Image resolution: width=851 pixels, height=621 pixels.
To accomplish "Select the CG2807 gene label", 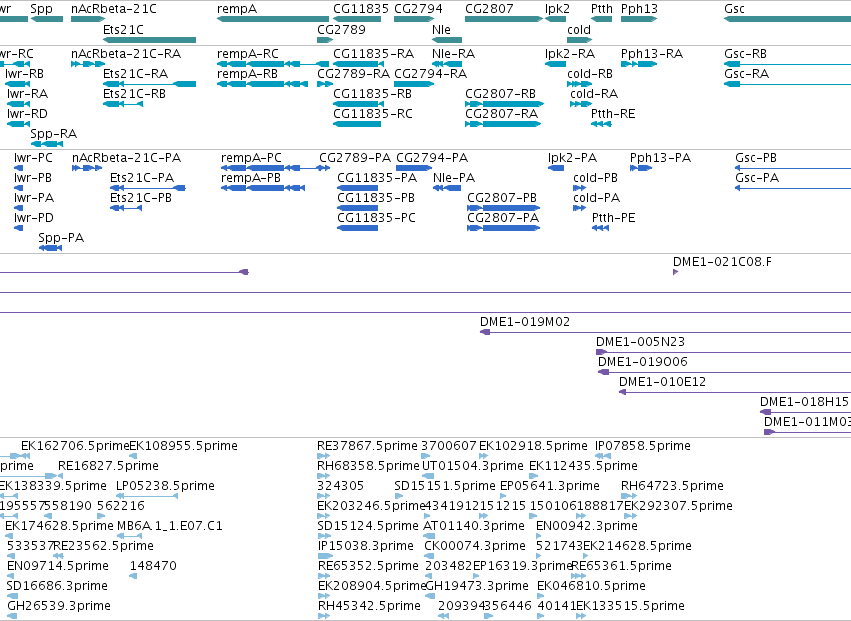I will 489,9.
